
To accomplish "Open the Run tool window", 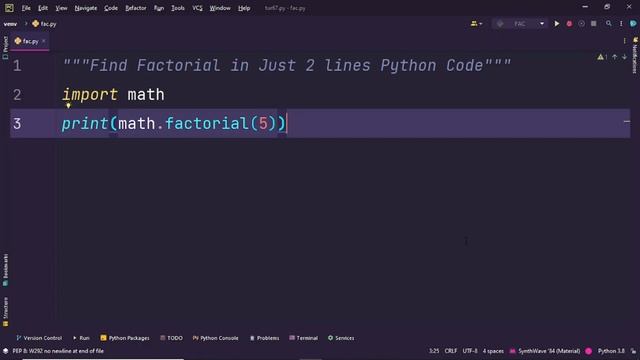I will (81, 338).
